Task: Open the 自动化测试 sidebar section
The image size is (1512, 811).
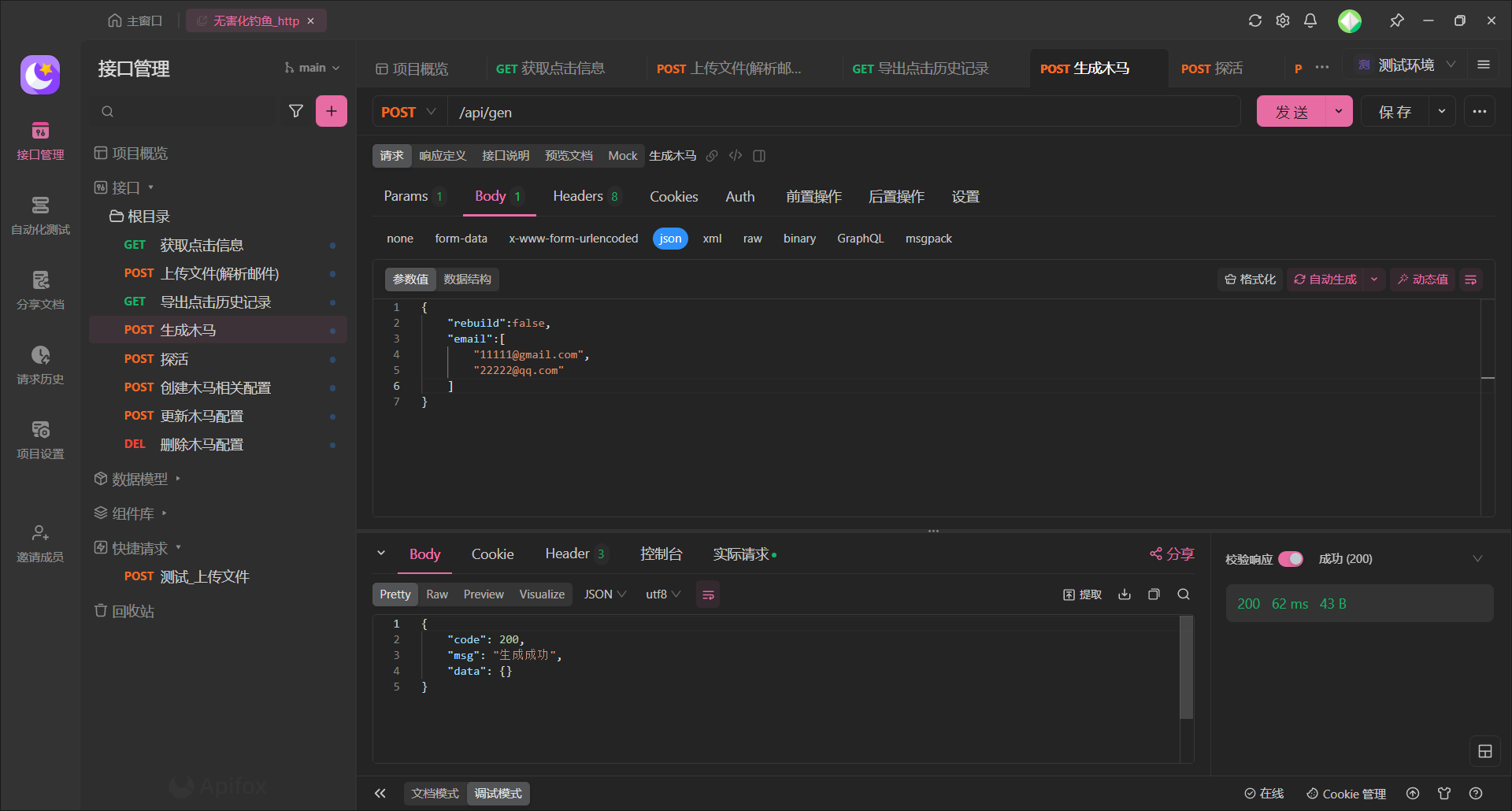Action: point(40,217)
